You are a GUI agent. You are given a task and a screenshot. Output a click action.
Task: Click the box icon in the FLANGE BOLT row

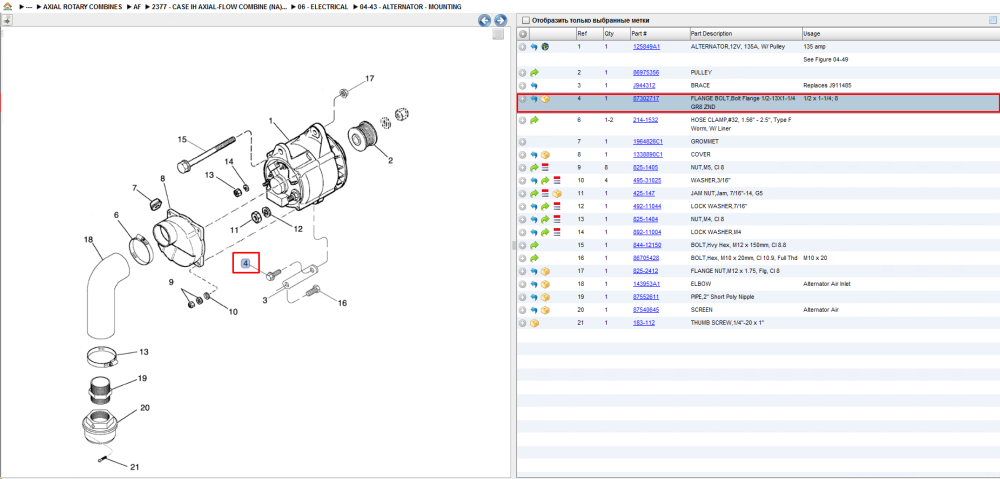tap(545, 99)
